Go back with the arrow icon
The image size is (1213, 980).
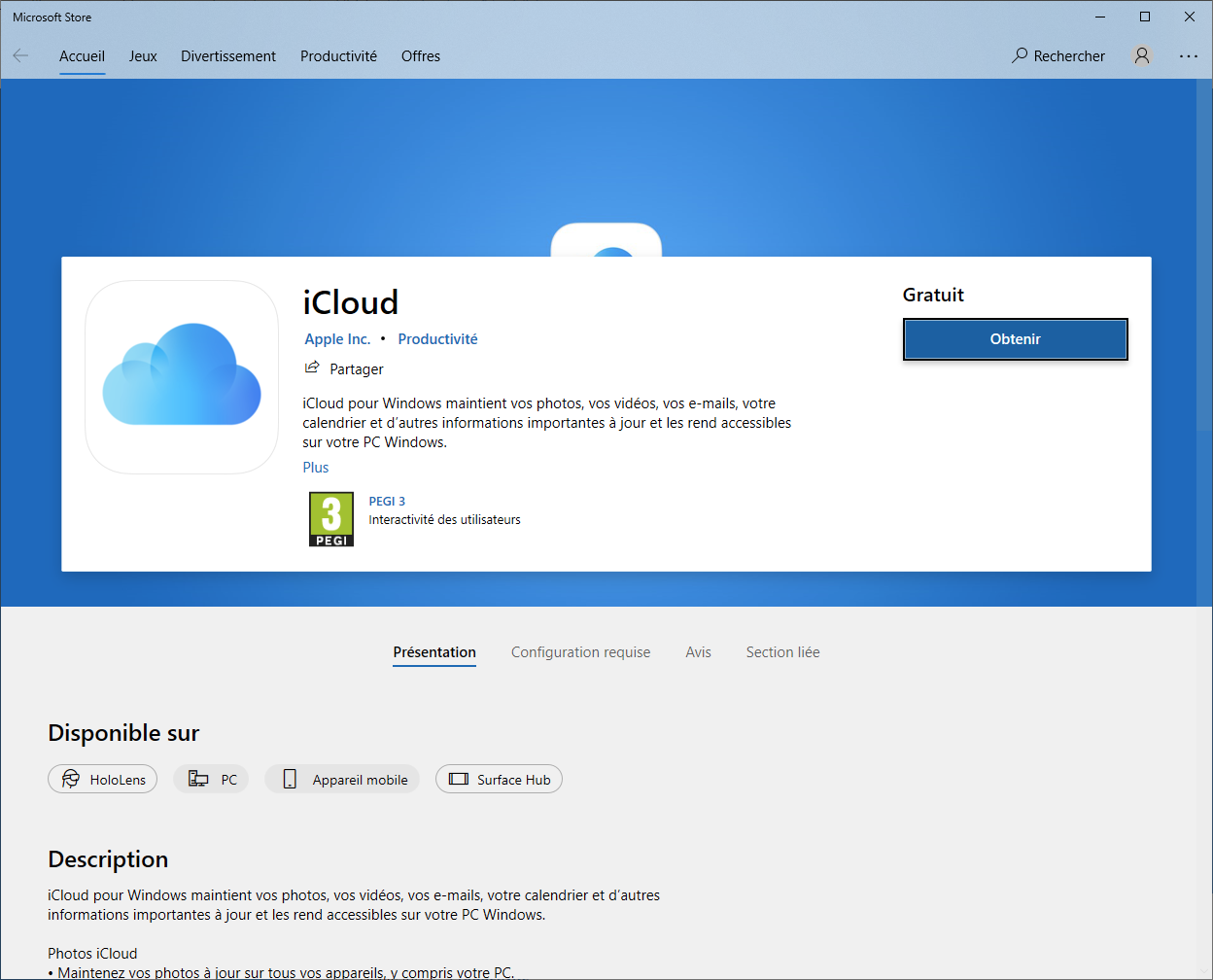click(20, 55)
